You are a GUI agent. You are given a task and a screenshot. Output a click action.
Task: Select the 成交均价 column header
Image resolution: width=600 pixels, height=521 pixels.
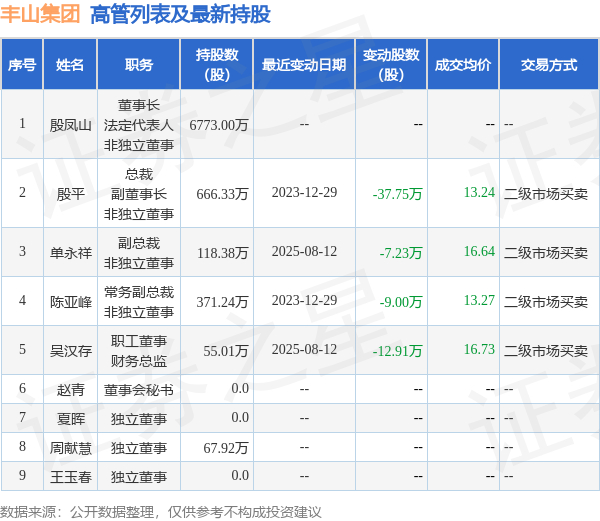[x=463, y=65]
